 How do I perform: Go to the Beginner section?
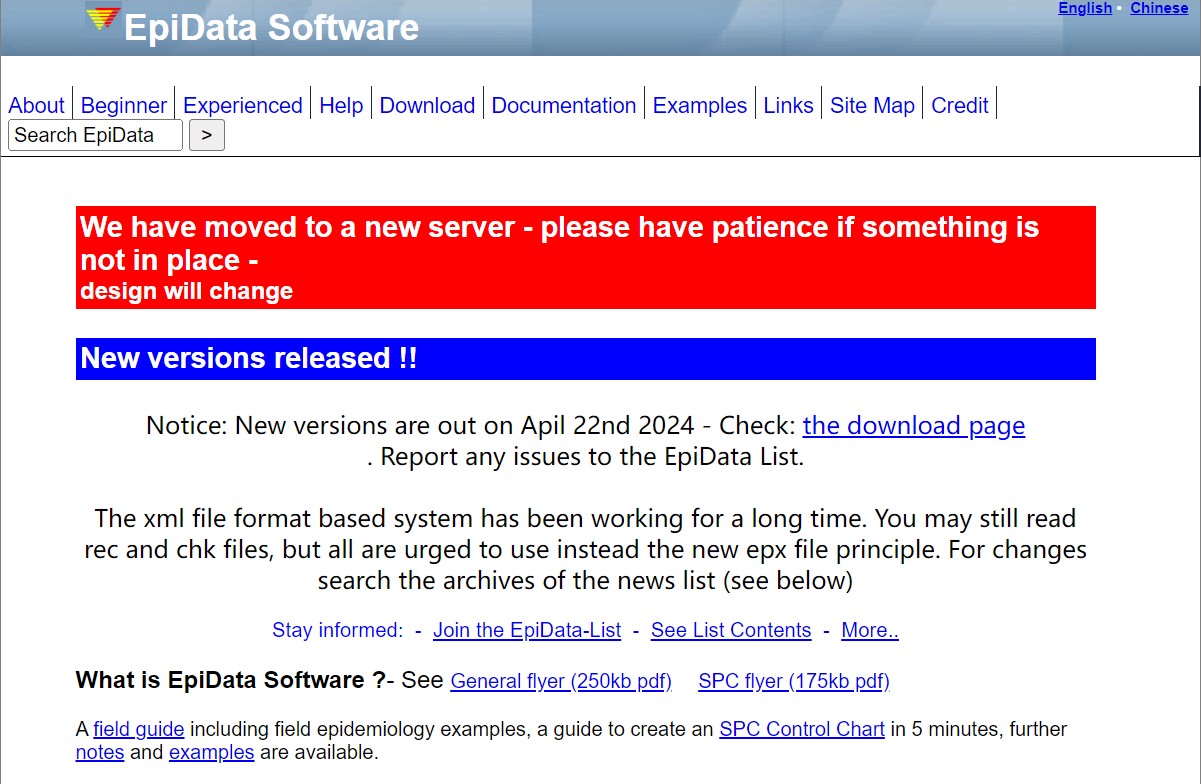(x=124, y=106)
